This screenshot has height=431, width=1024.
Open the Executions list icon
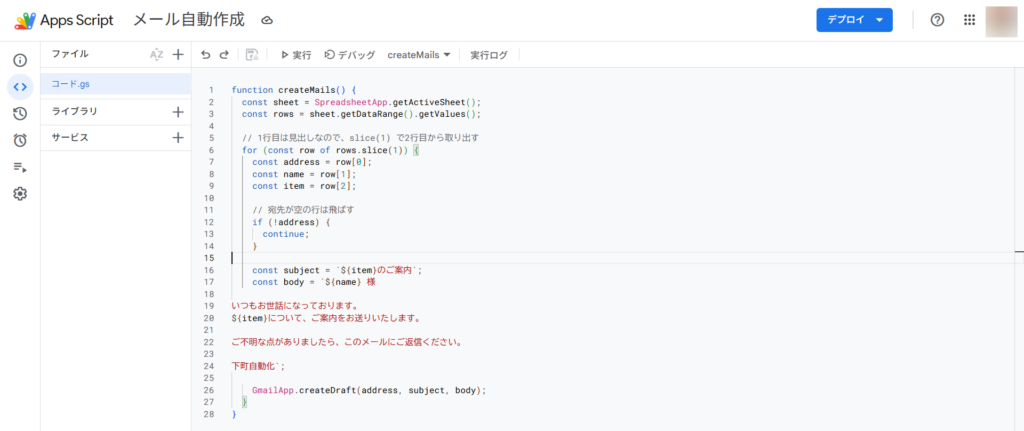click(x=20, y=167)
